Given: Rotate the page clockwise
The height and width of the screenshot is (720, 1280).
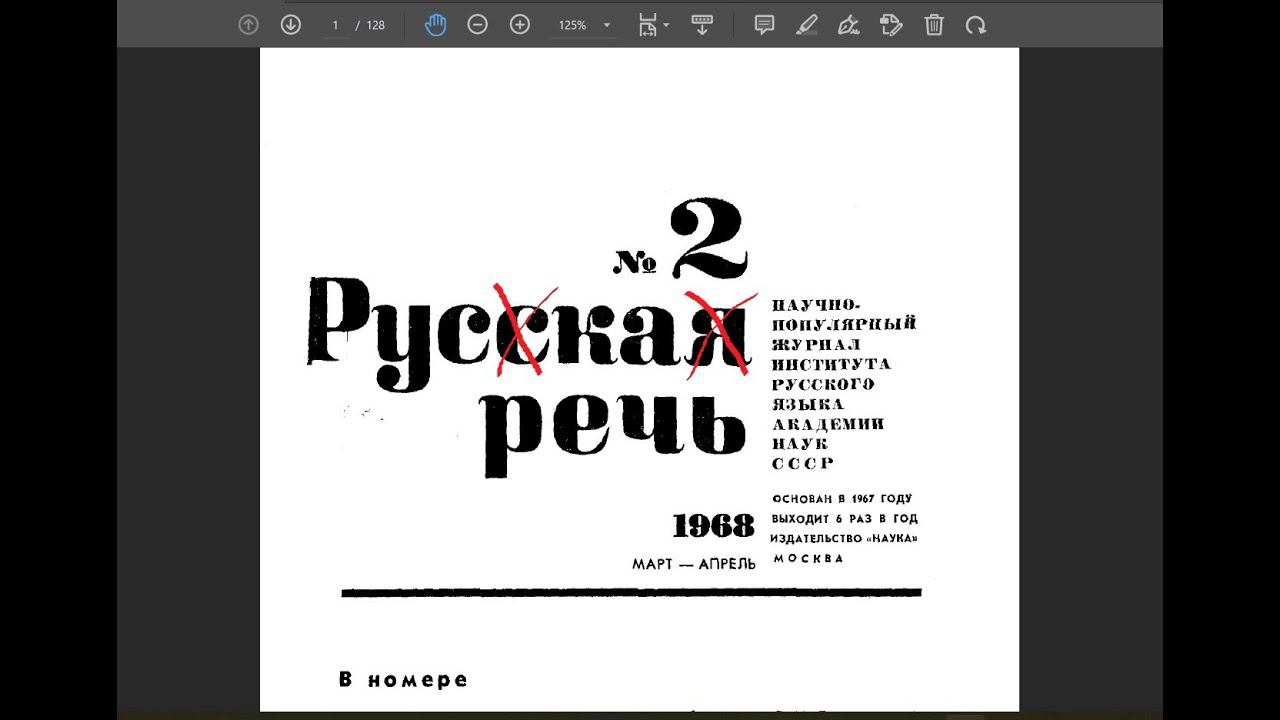Looking at the screenshot, I should [976, 25].
